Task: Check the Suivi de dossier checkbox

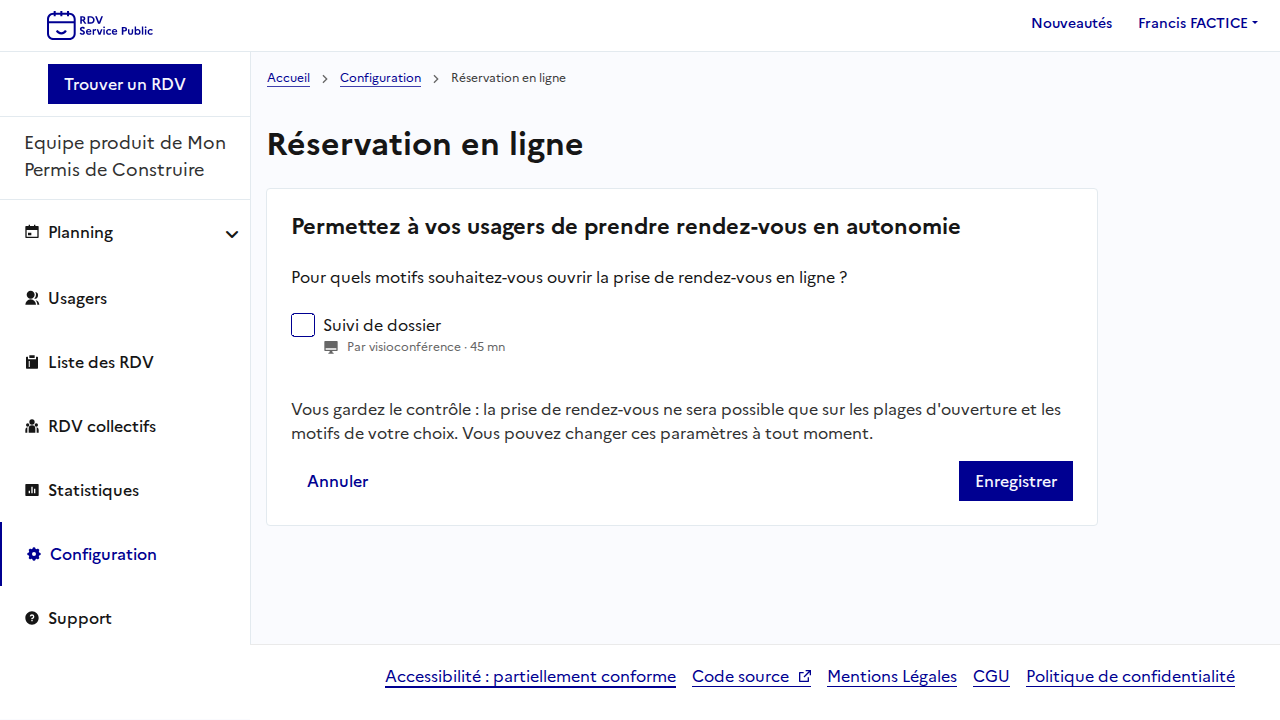Action: (303, 325)
